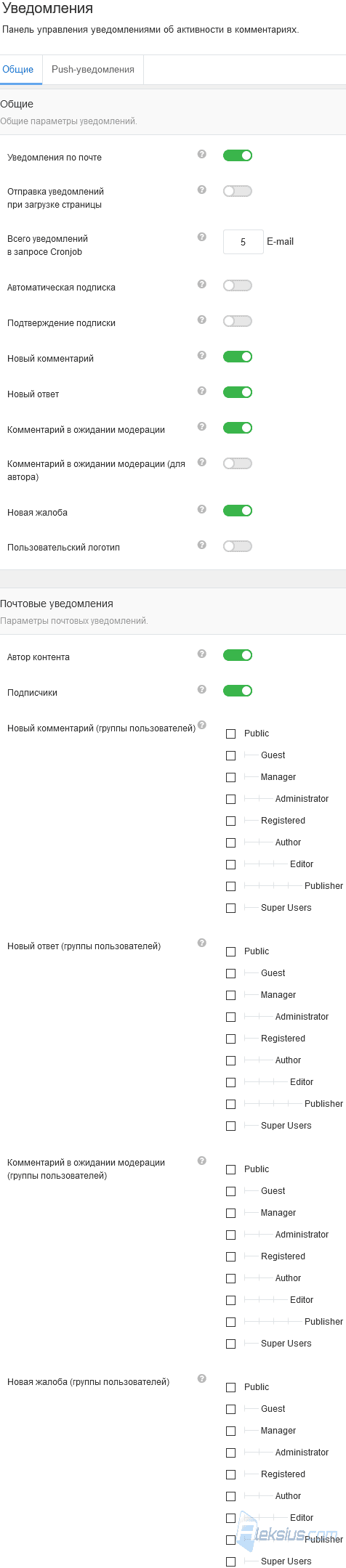The width and height of the screenshot is (346, 1568).
Task: Disable Уведомления по почте switch
Action: [x=238, y=155]
